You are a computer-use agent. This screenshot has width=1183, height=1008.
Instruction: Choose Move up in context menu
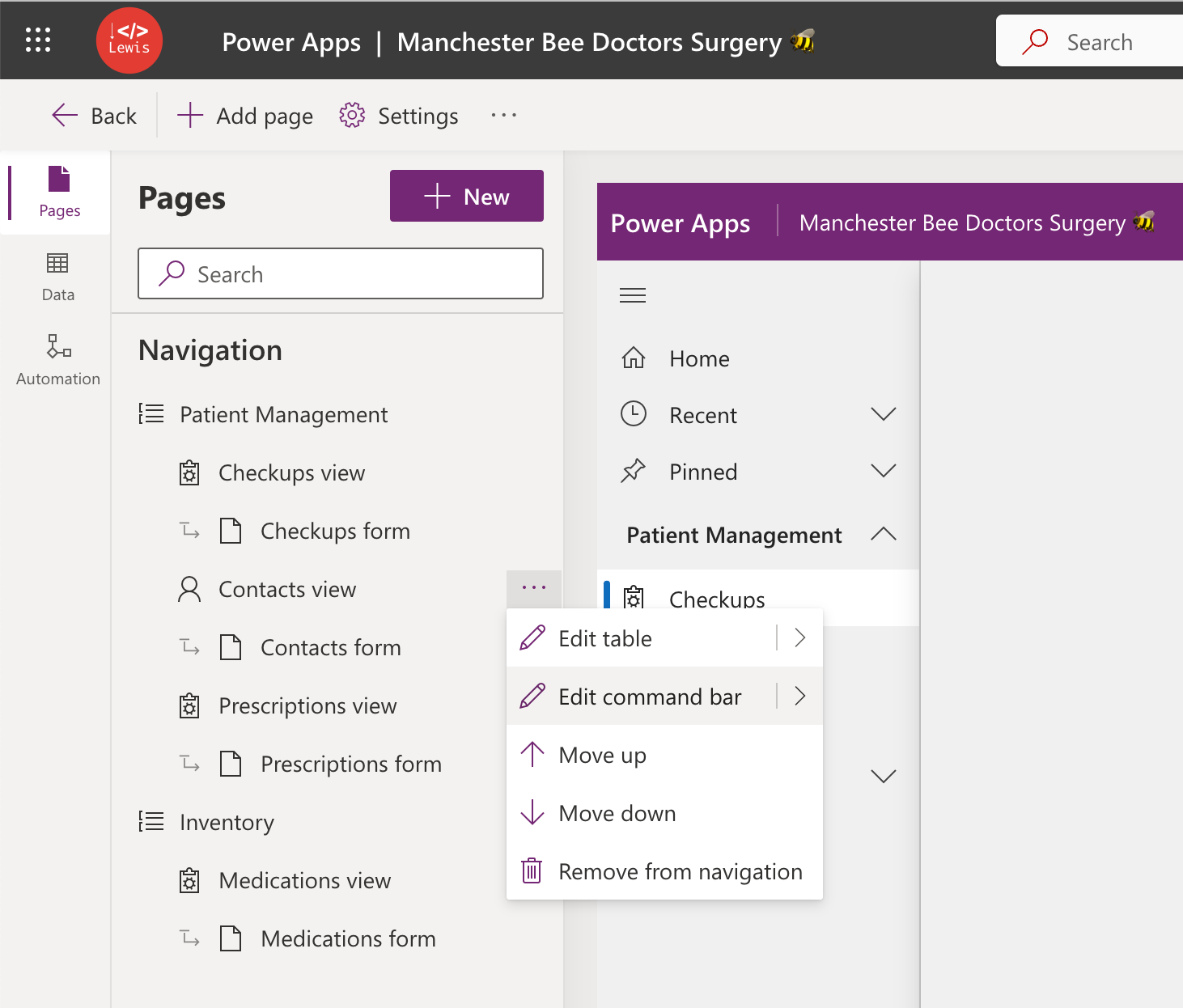pos(664,755)
